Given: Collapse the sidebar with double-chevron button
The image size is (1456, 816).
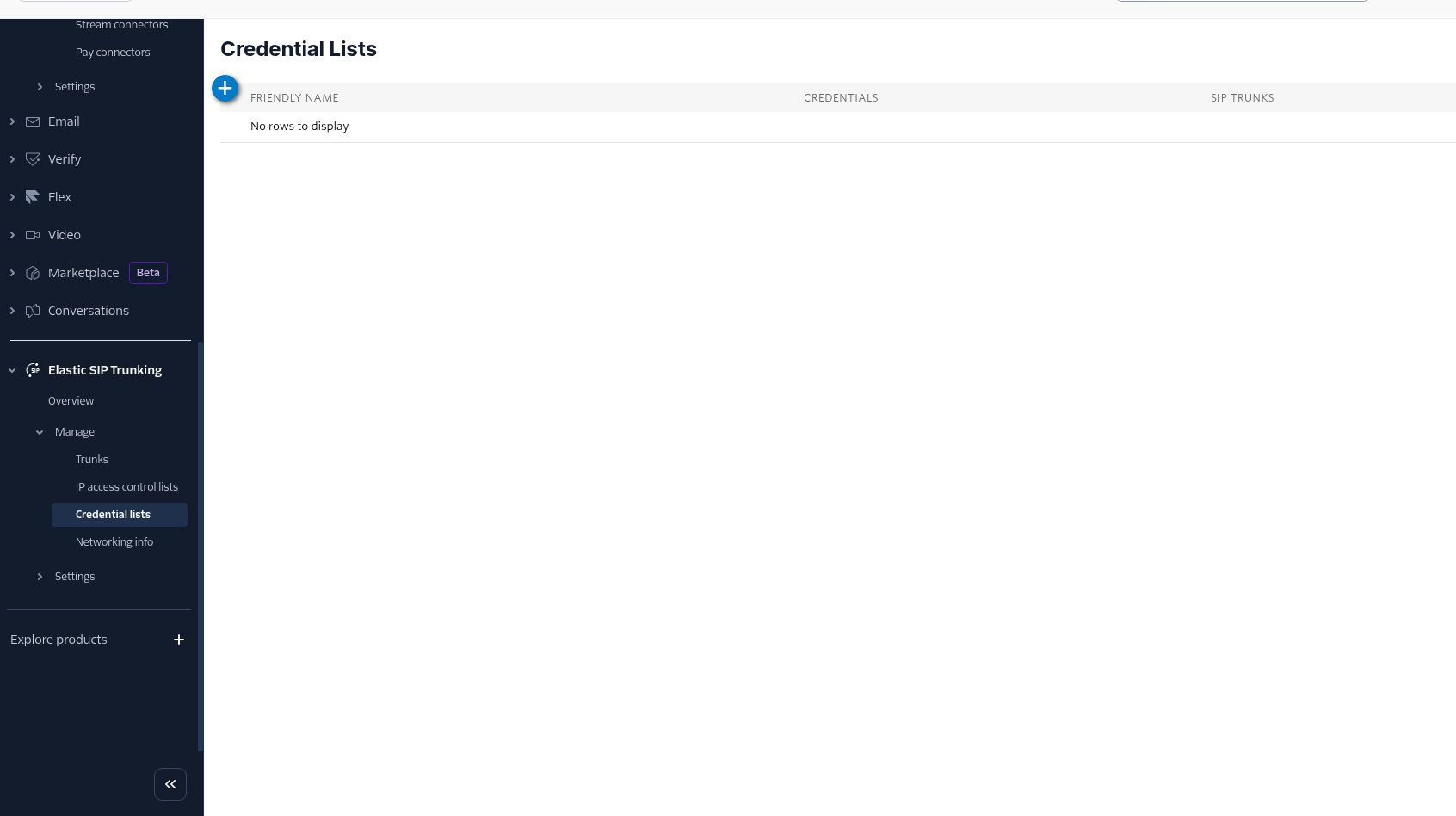Looking at the screenshot, I should pyautogui.click(x=170, y=784).
